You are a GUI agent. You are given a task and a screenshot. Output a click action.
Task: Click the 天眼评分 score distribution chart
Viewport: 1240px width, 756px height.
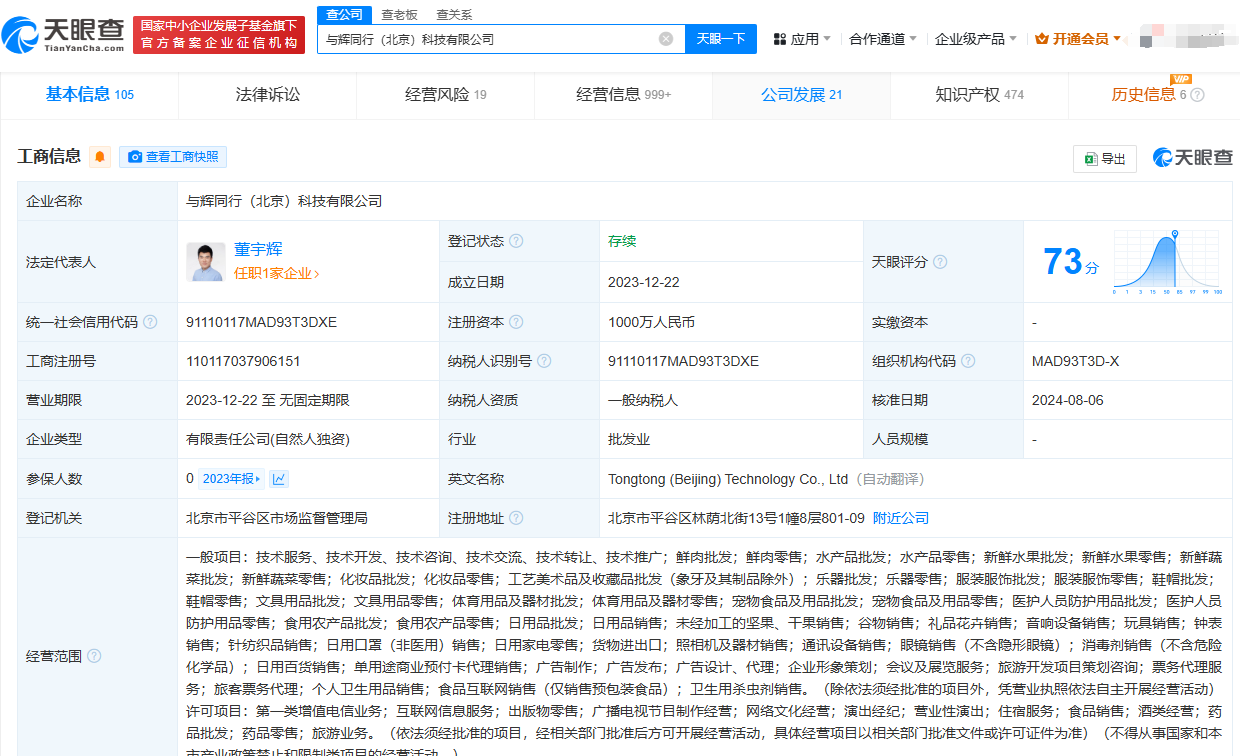[1167, 262]
